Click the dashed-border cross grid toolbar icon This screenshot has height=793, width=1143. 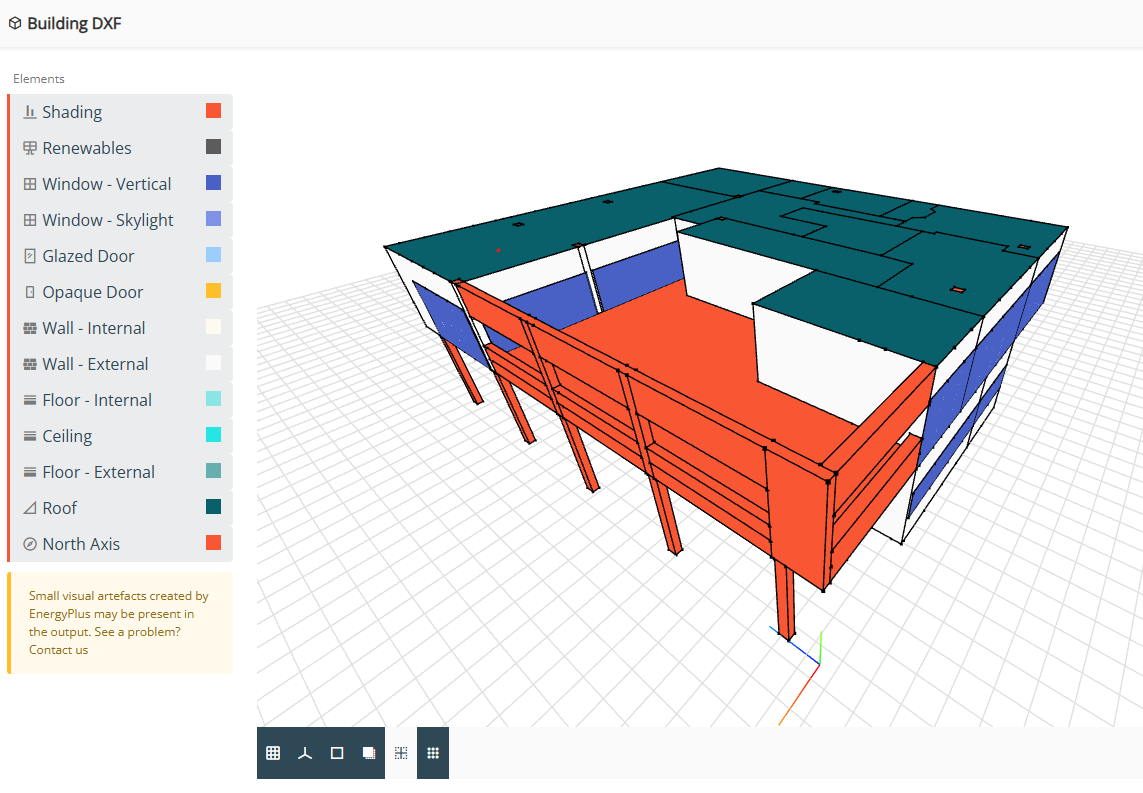tap(401, 753)
